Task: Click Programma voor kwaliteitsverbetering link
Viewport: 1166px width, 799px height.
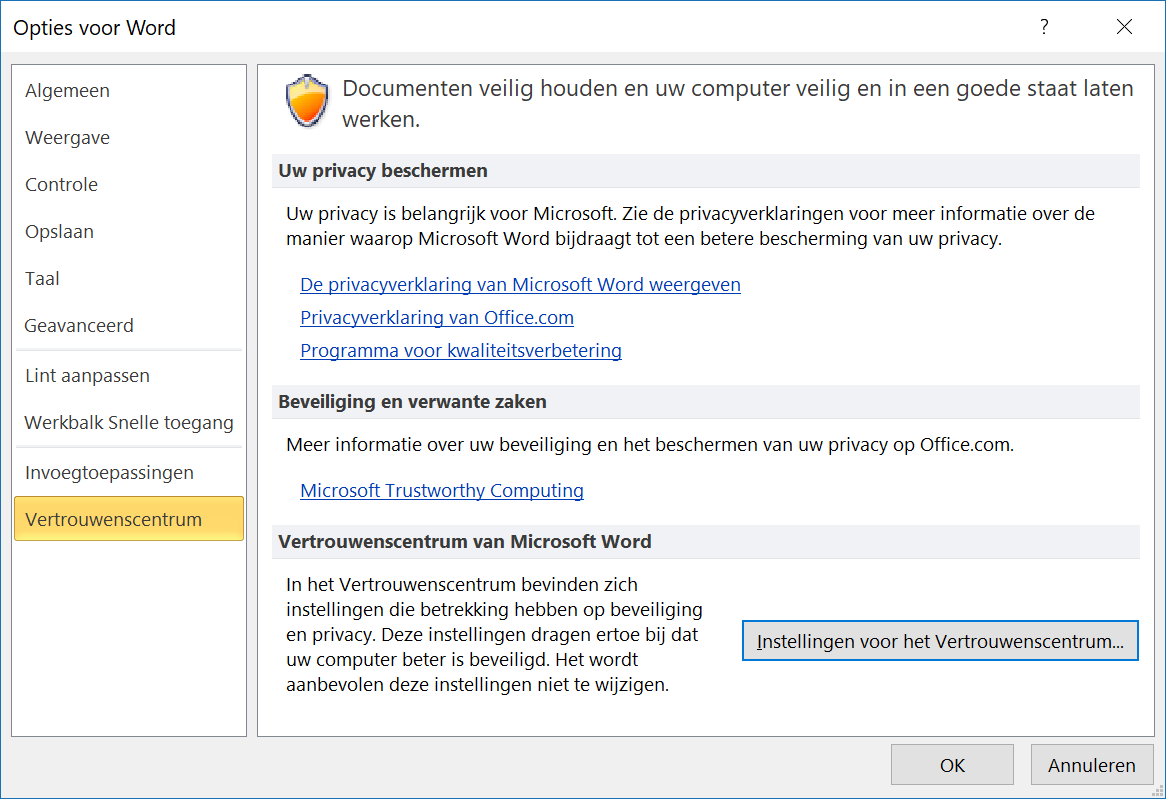Action: tap(461, 351)
